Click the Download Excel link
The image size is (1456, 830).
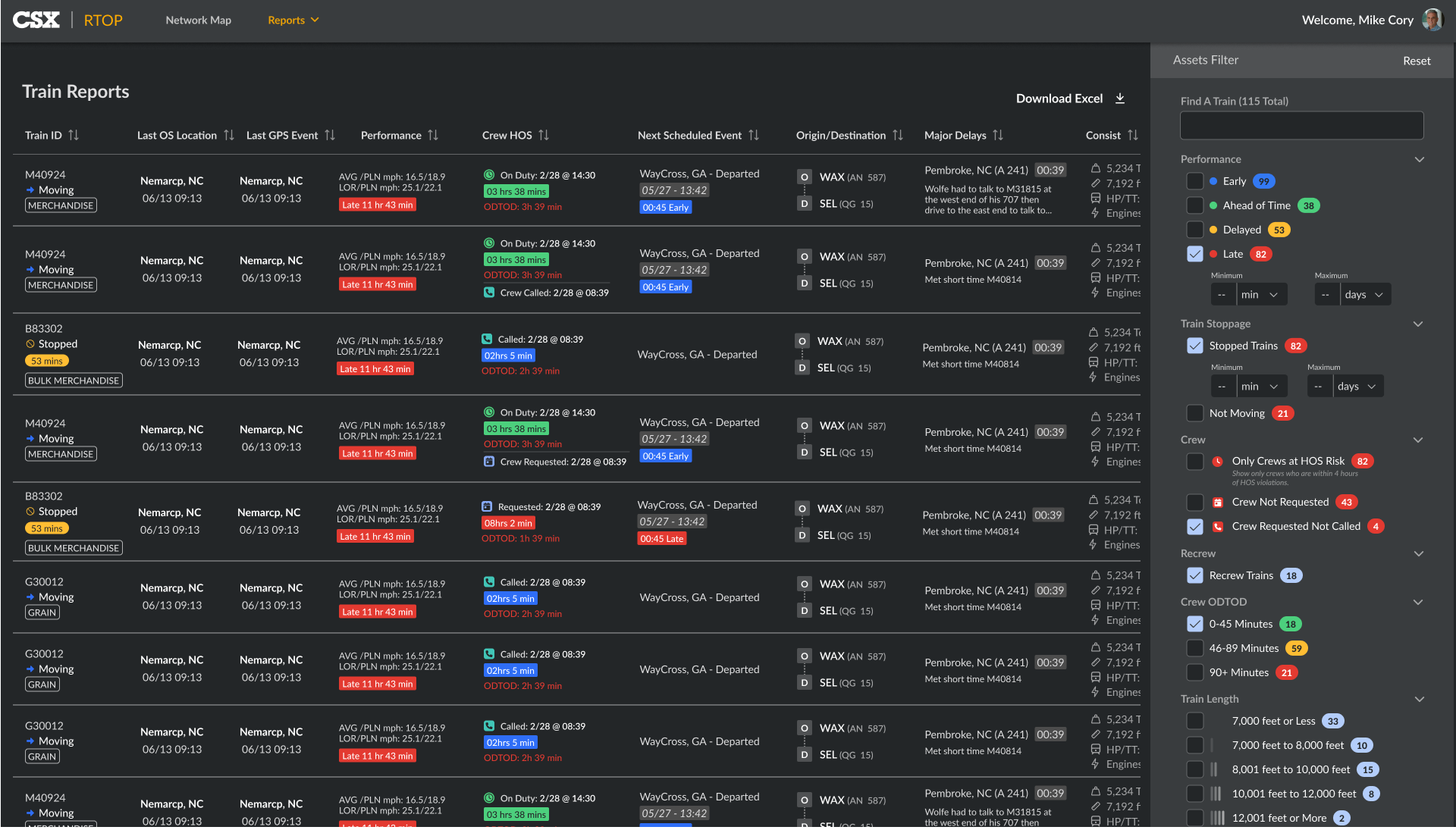tap(1059, 99)
